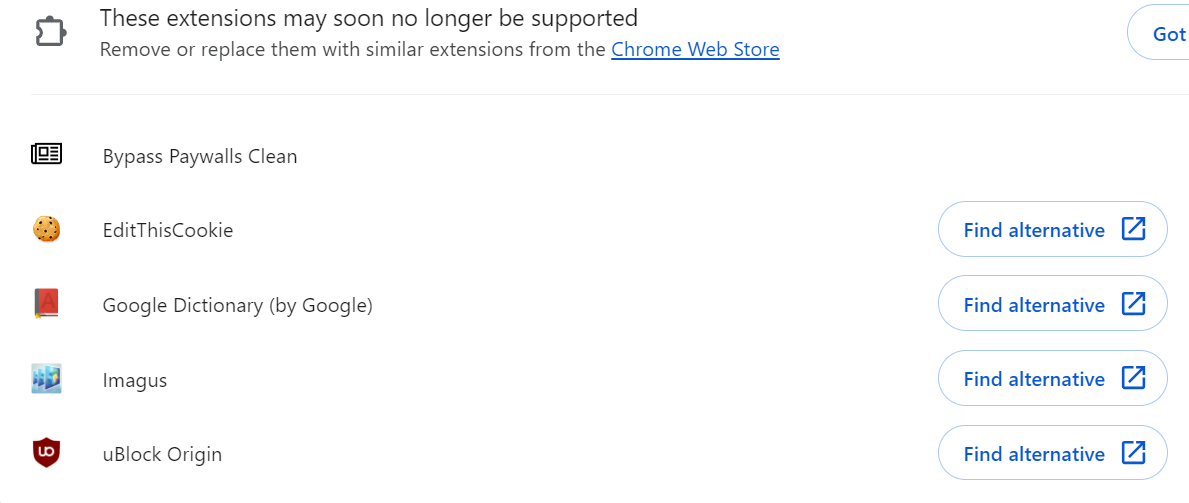The width and height of the screenshot is (1189, 503).
Task: Click the Bypass Paywalls Clean newspaper icon
Action: 47,154
